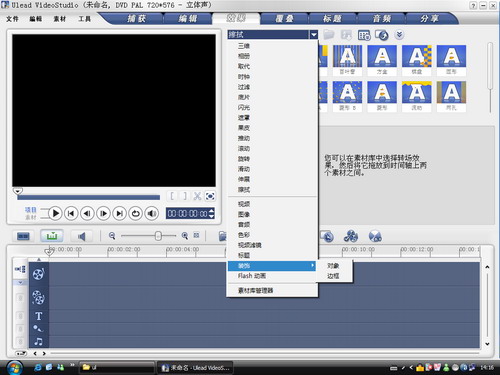Viewport: 500px width, 375px height.
Task: Zoom in the timeline magnifier
Action: pos(185,236)
